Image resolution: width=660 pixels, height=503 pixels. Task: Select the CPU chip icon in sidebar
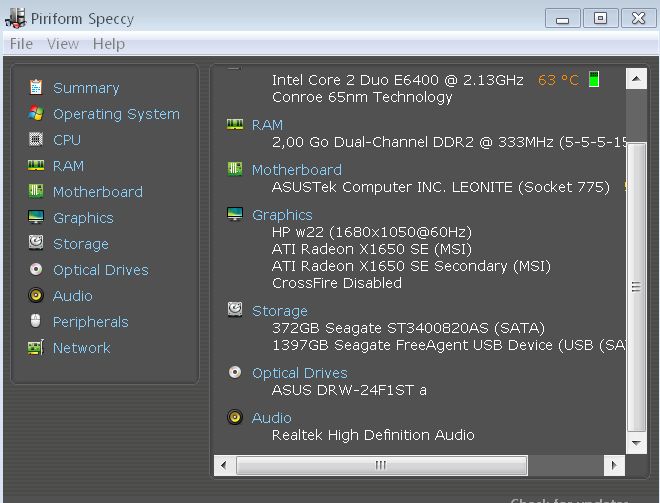(36, 139)
